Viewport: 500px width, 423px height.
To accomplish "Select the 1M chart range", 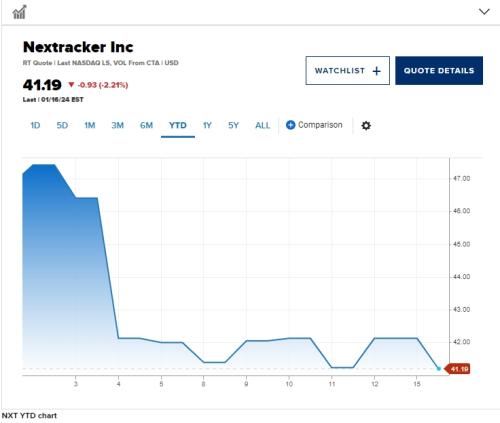I will pos(90,125).
